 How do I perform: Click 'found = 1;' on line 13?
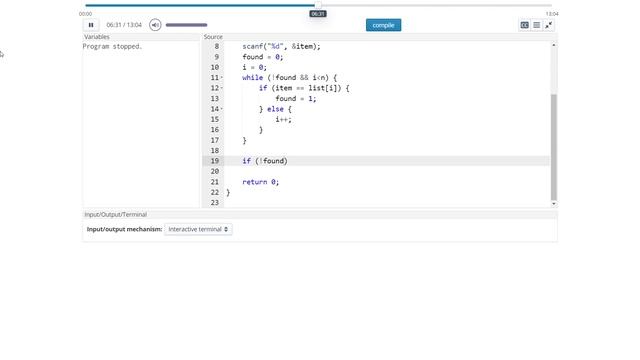[x=296, y=98]
